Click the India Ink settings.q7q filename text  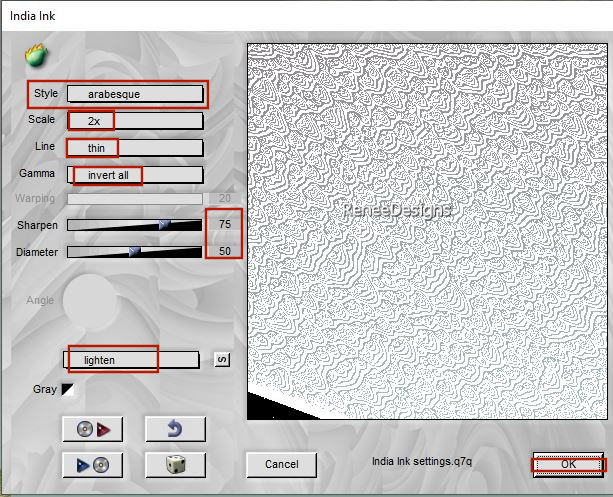pyautogui.click(x=422, y=461)
